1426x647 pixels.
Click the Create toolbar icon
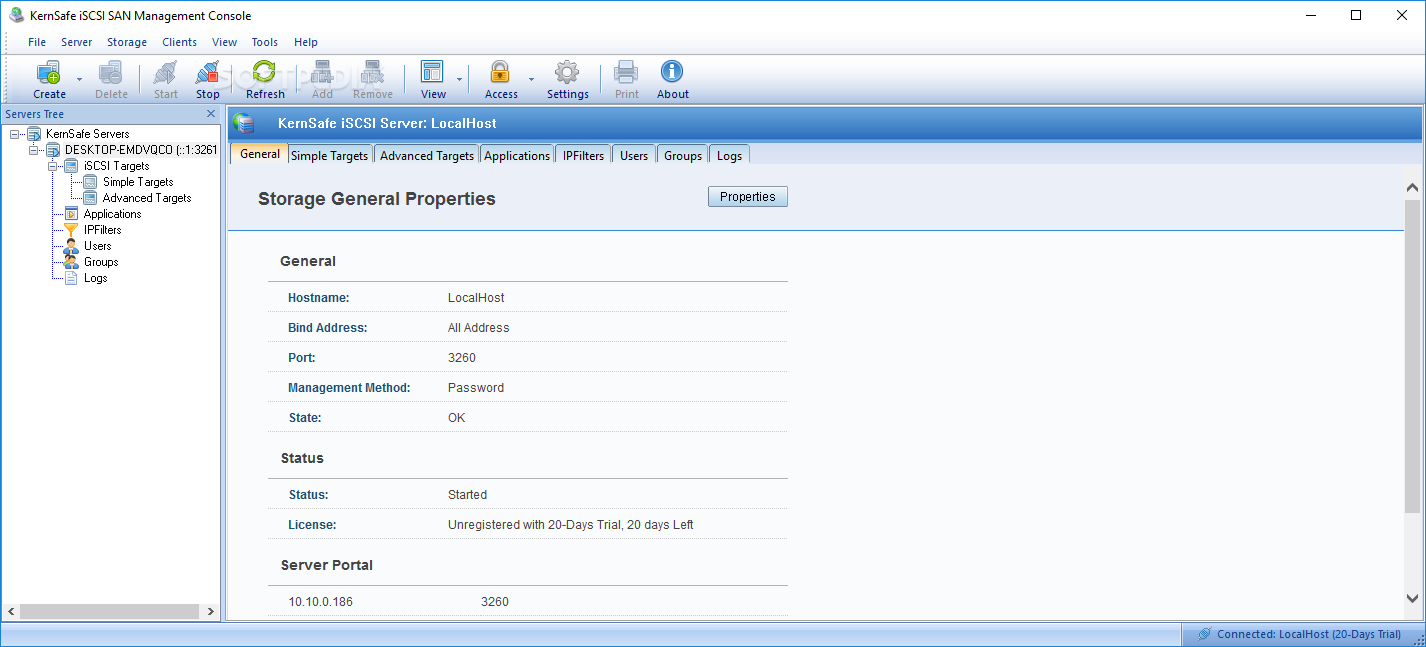[x=49, y=72]
